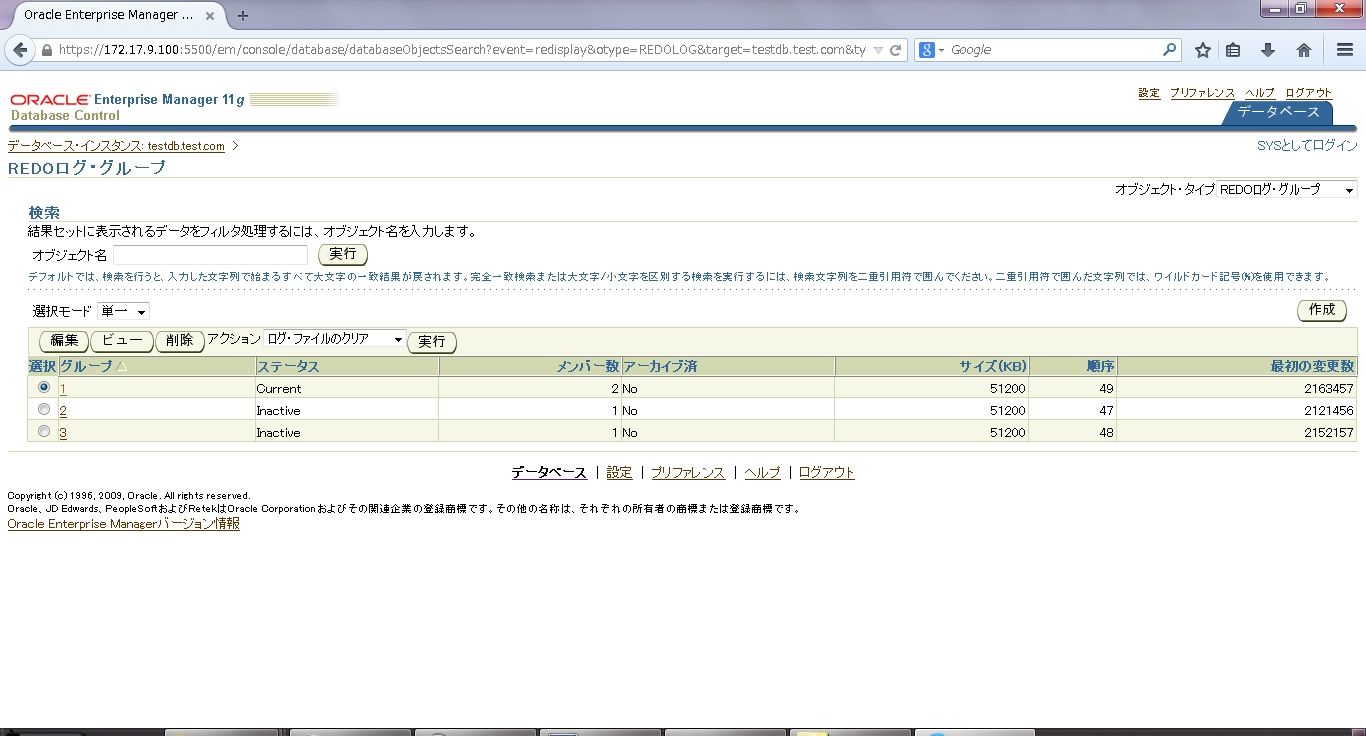
Task: Open the プリファレンス link in the page header
Action: pos(1202,93)
